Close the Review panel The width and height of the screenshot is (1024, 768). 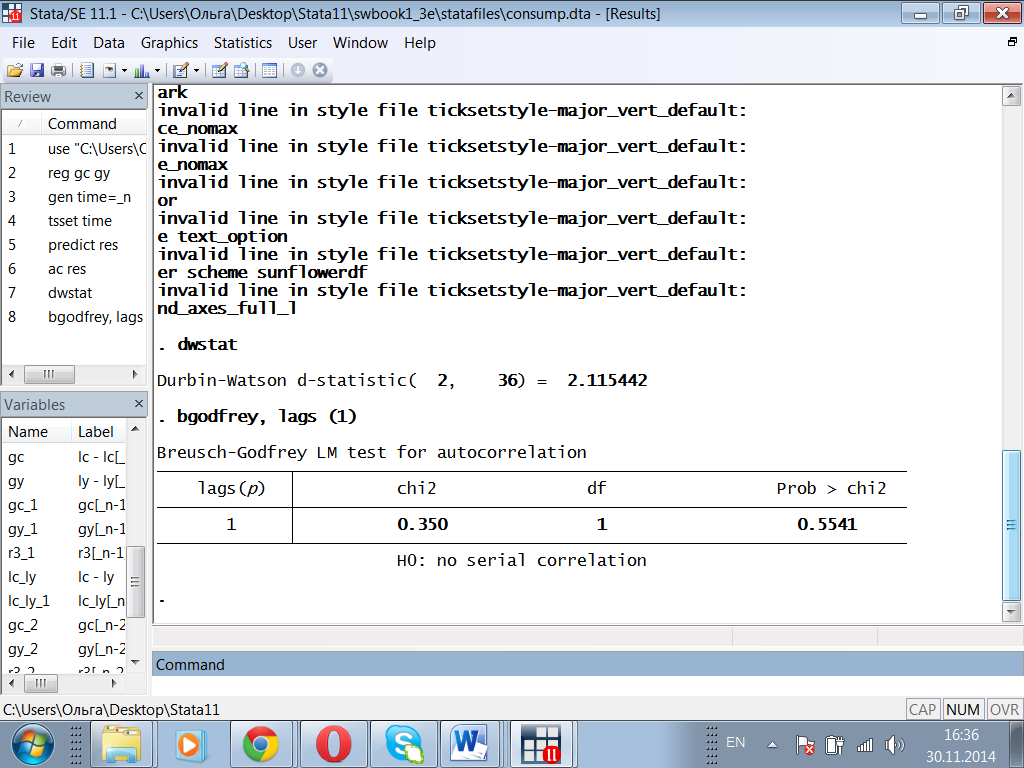tap(139, 96)
